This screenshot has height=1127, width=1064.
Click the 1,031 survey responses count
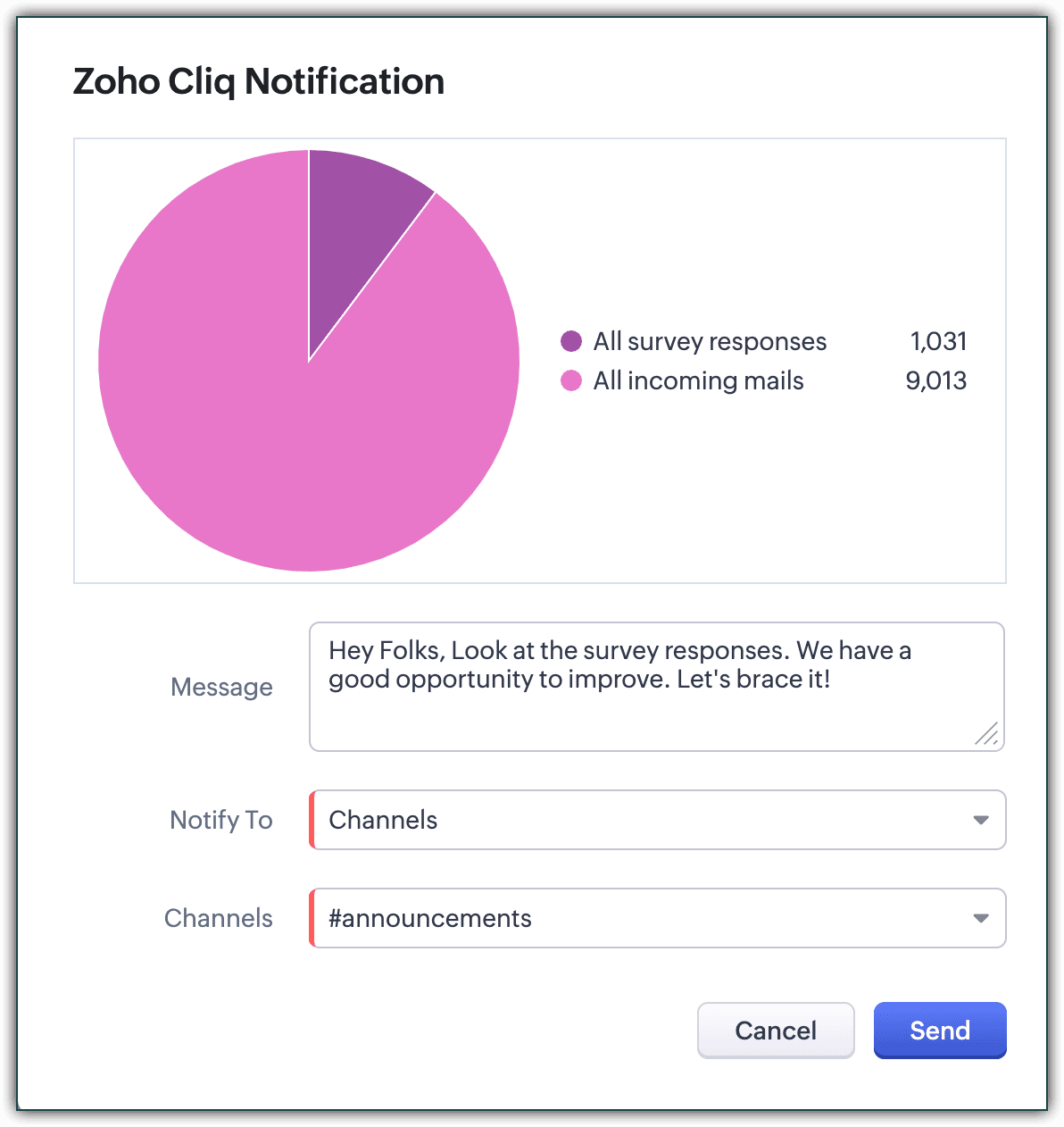click(938, 341)
